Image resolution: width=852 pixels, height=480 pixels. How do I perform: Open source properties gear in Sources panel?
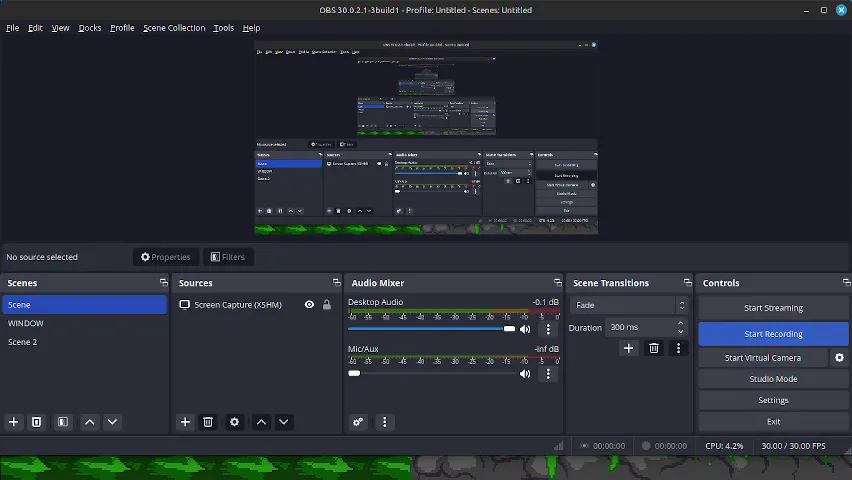tap(234, 422)
